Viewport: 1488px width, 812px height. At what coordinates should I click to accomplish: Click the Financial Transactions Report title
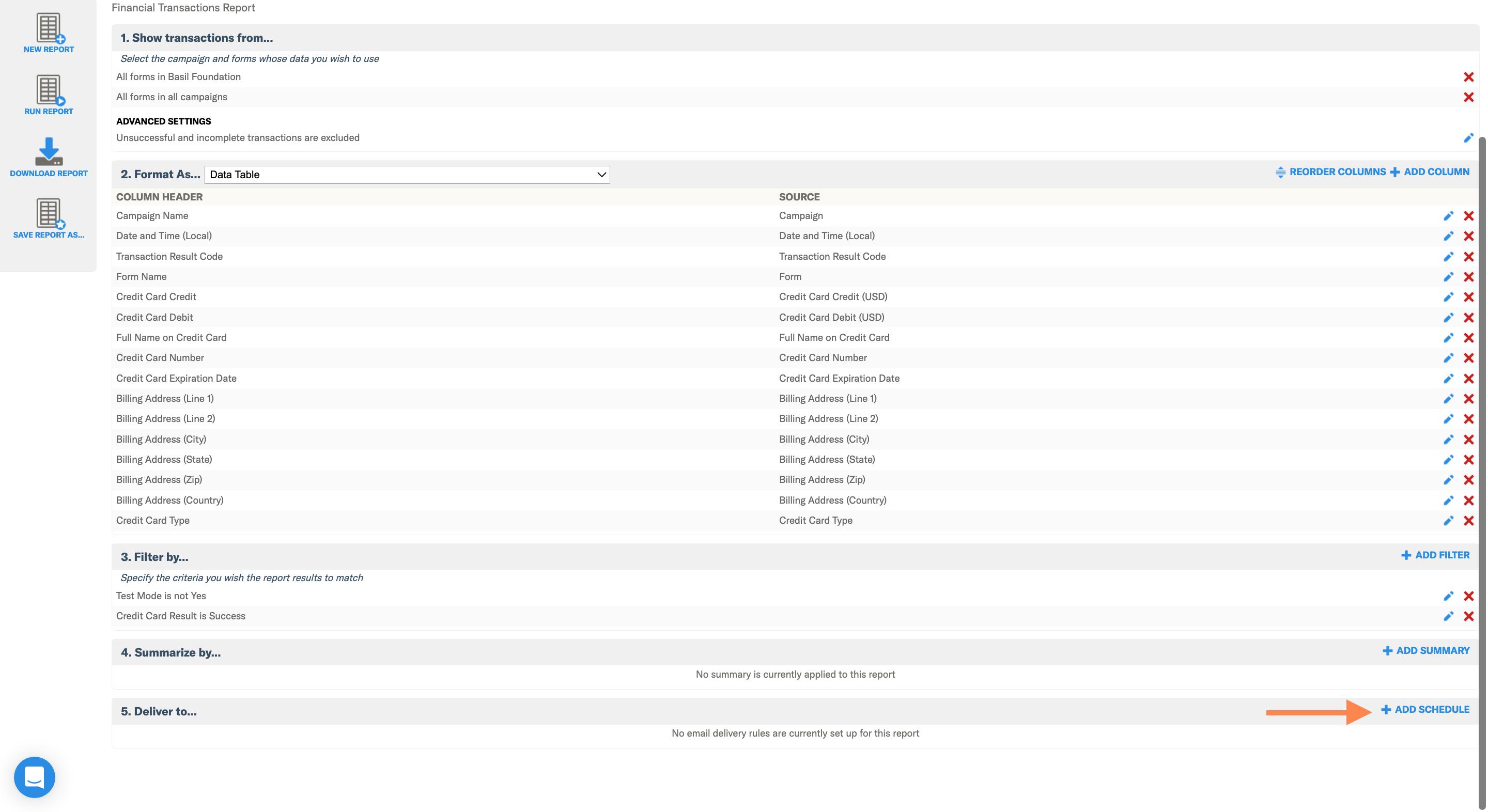click(x=183, y=8)
